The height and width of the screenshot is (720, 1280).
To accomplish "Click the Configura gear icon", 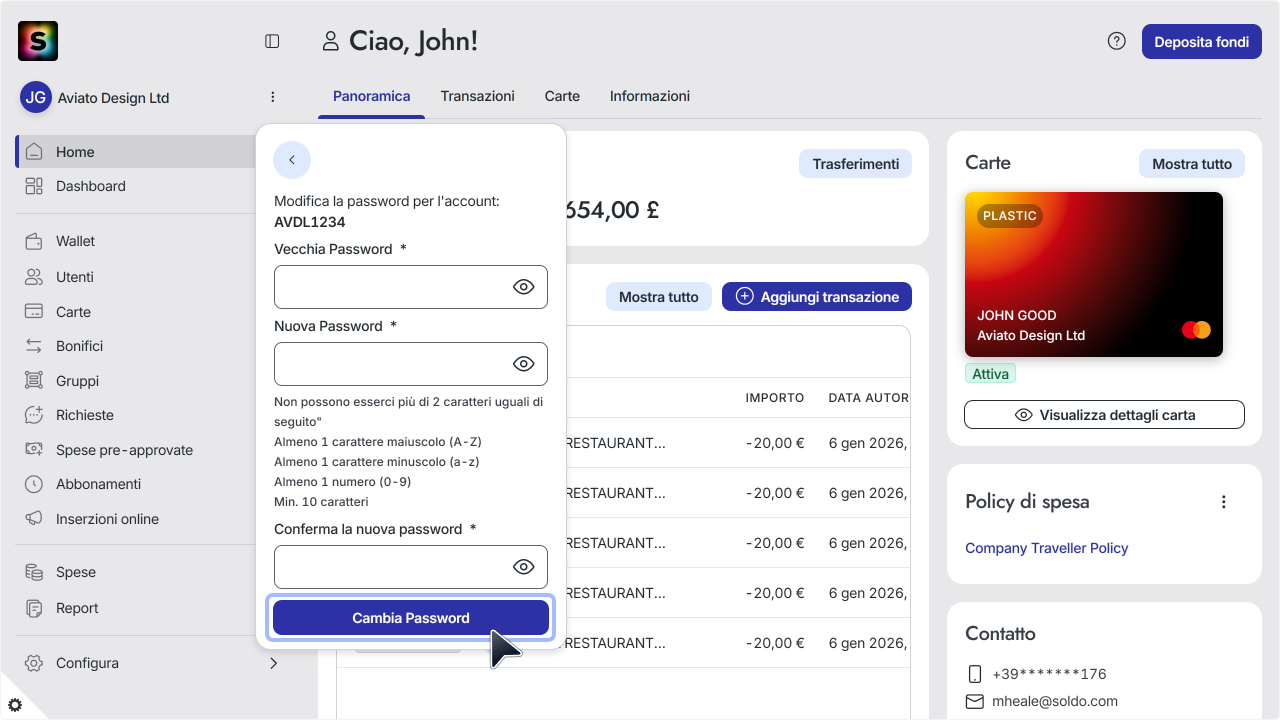I will pos(35,663).
